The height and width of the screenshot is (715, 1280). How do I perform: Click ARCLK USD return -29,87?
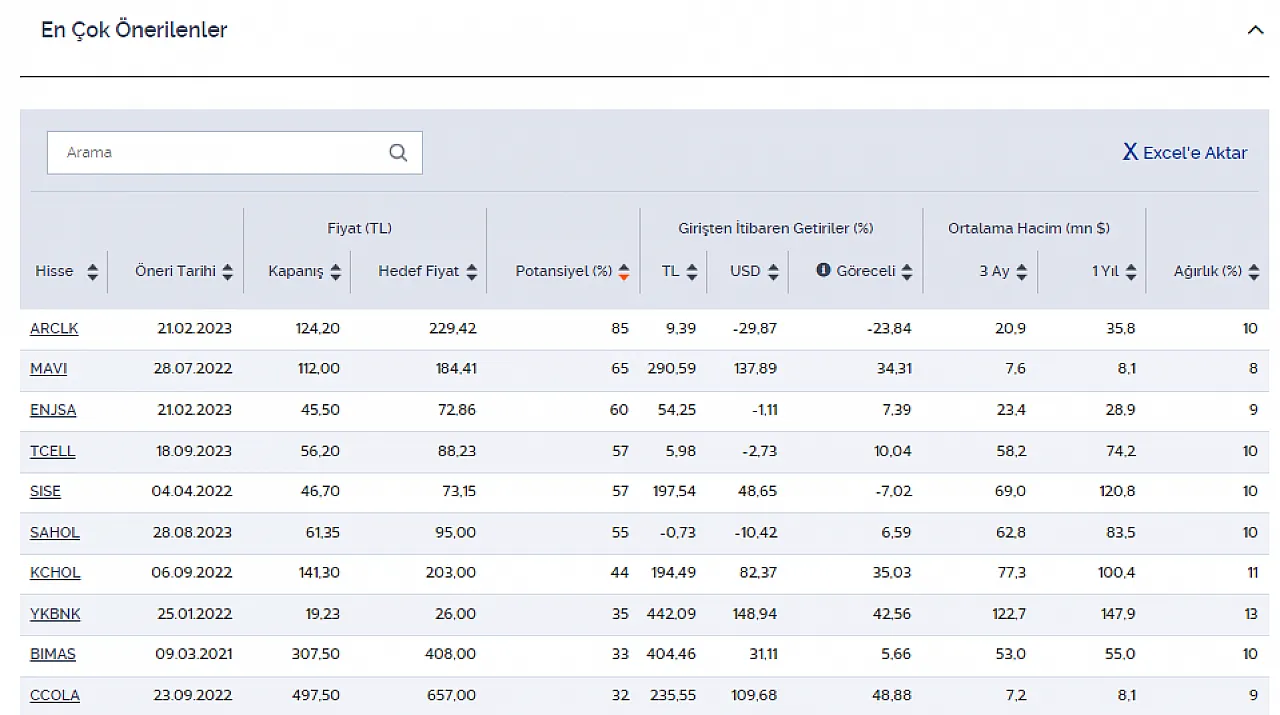point(754,328)
